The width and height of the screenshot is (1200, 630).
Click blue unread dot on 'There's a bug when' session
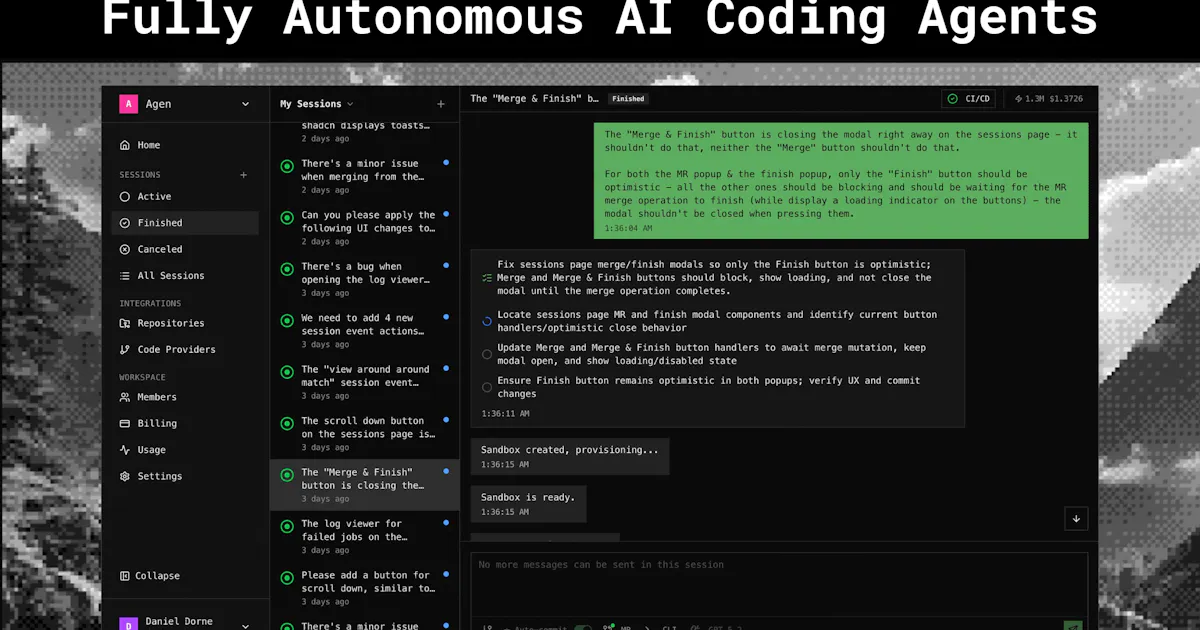(x=446, y=265)
